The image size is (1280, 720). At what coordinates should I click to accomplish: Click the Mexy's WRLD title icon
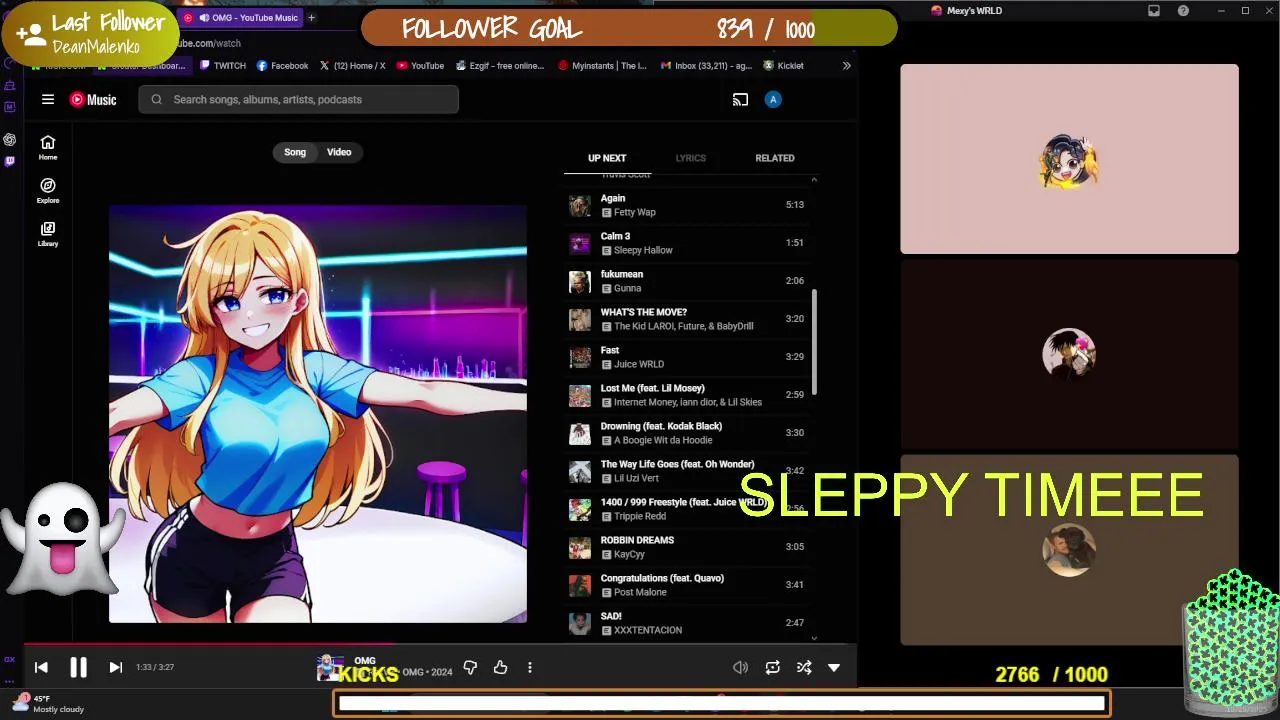point(936,11)
